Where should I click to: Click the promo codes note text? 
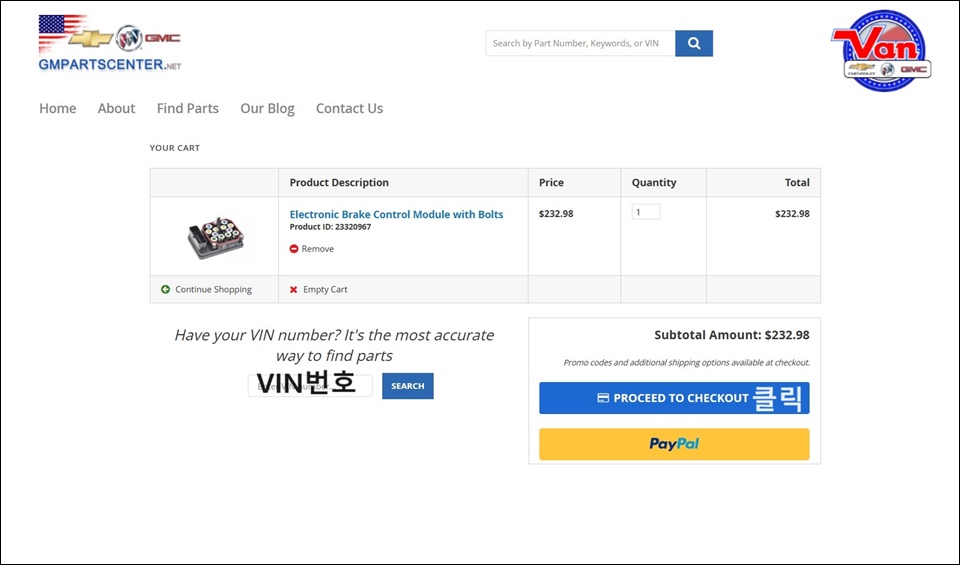click(x=686, y=362)
